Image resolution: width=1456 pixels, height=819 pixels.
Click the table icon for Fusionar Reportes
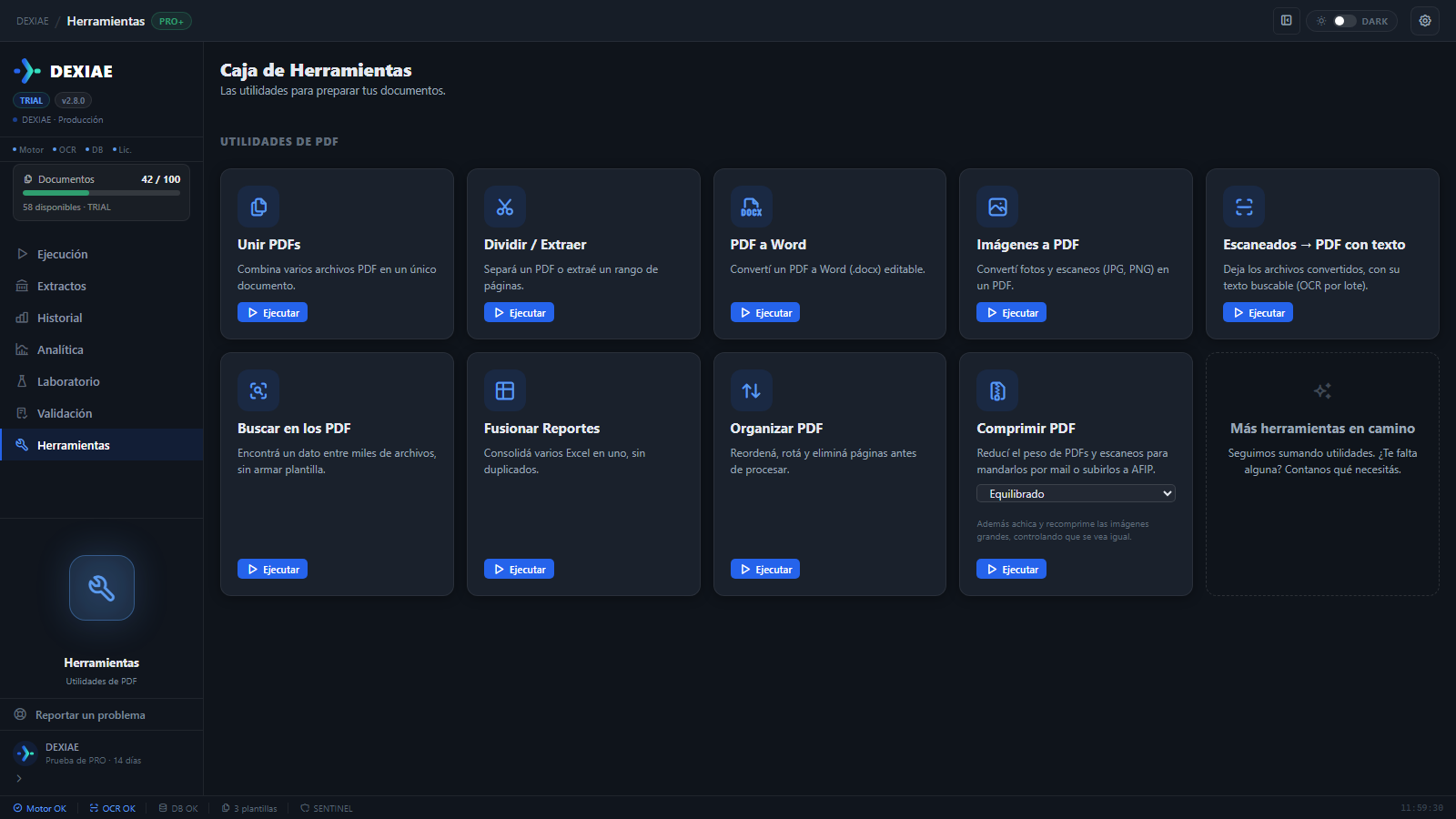pyautogui.click(x=505, y=390)
